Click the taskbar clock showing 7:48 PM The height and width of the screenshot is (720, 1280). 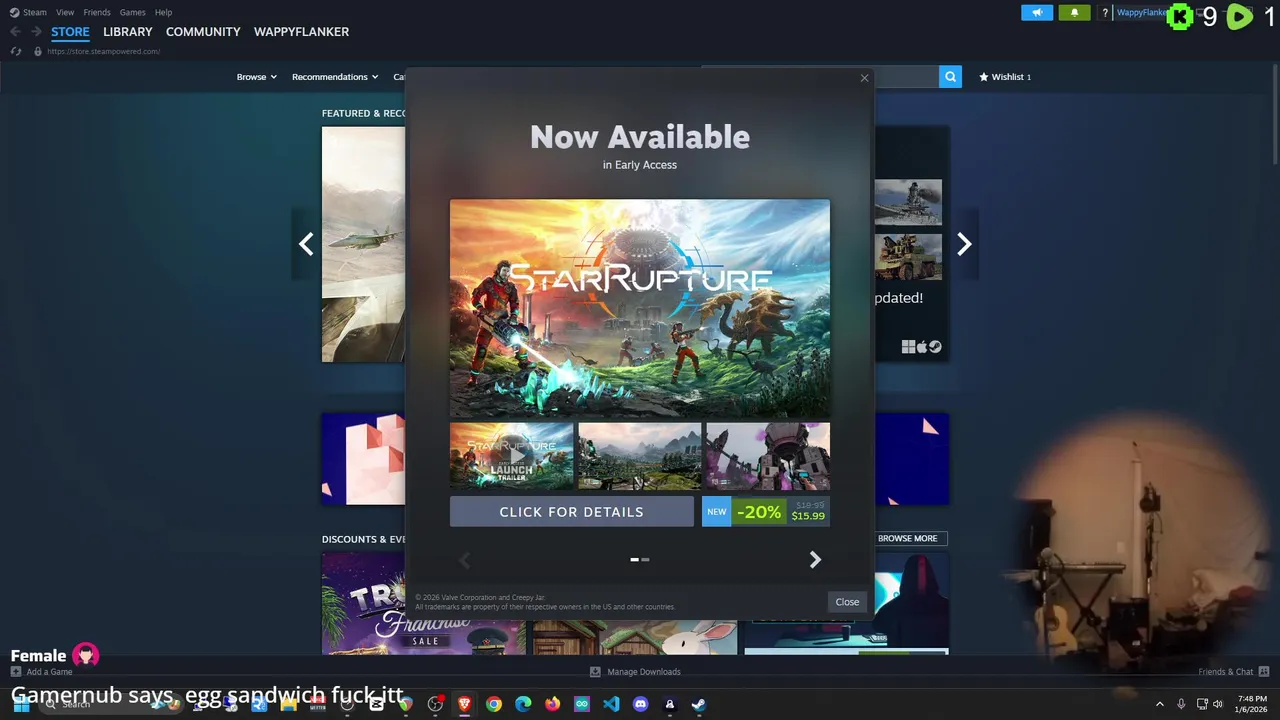pyautogui.click(x=1252, y=704)
